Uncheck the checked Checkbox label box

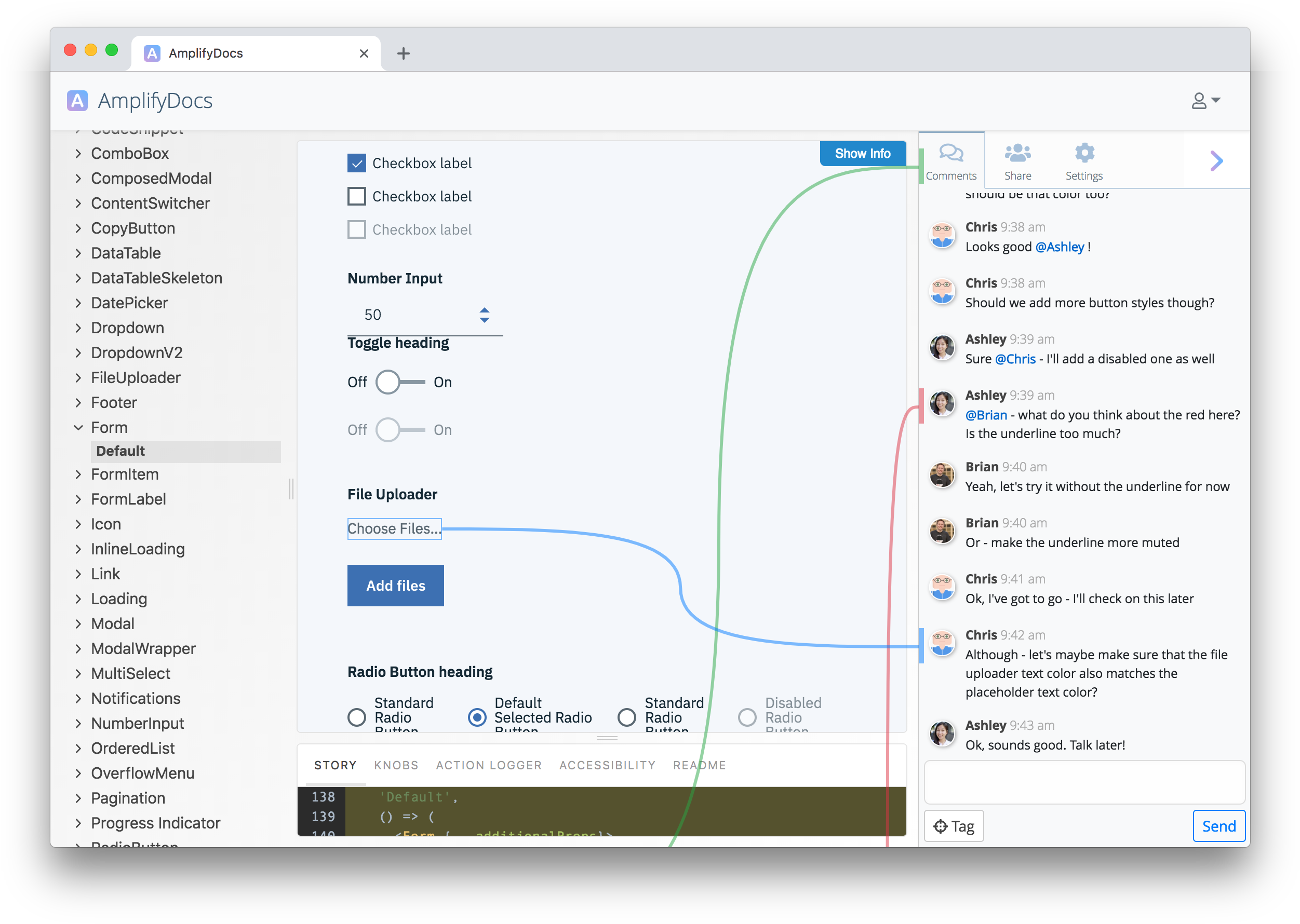(x=356, y=164)
